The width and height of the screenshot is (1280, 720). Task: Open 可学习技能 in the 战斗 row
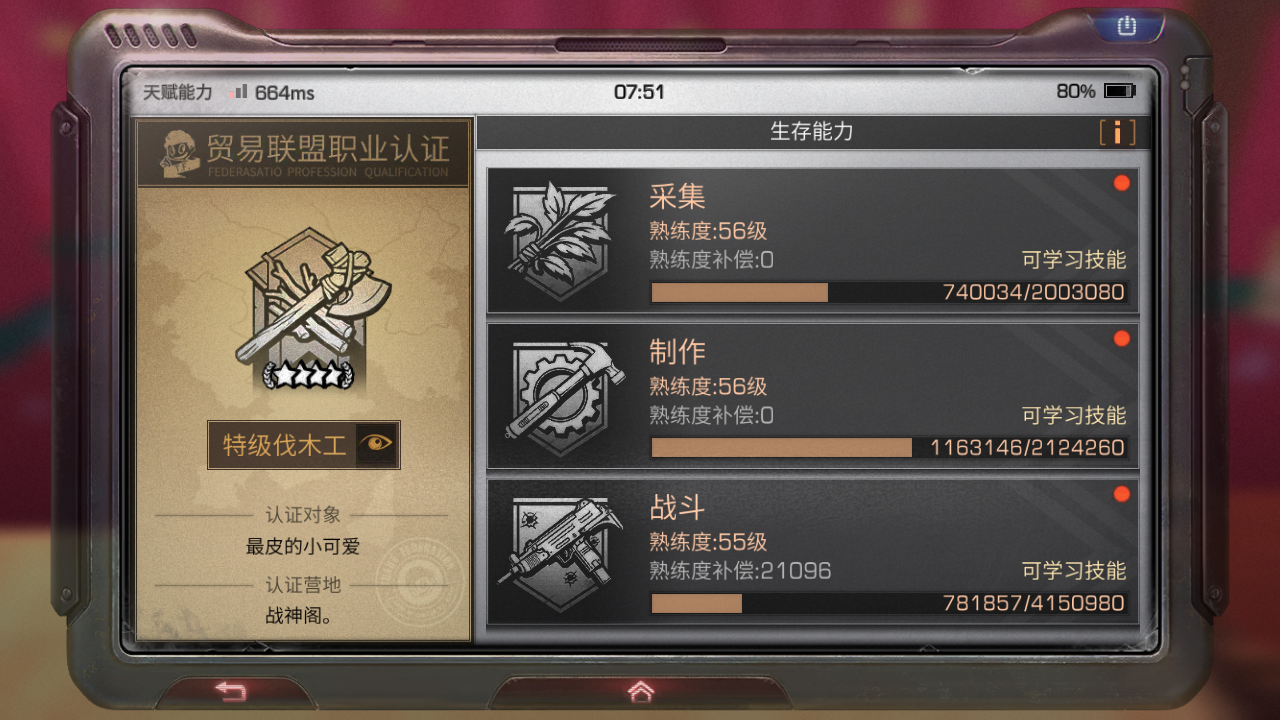(x=1074, y=571)
